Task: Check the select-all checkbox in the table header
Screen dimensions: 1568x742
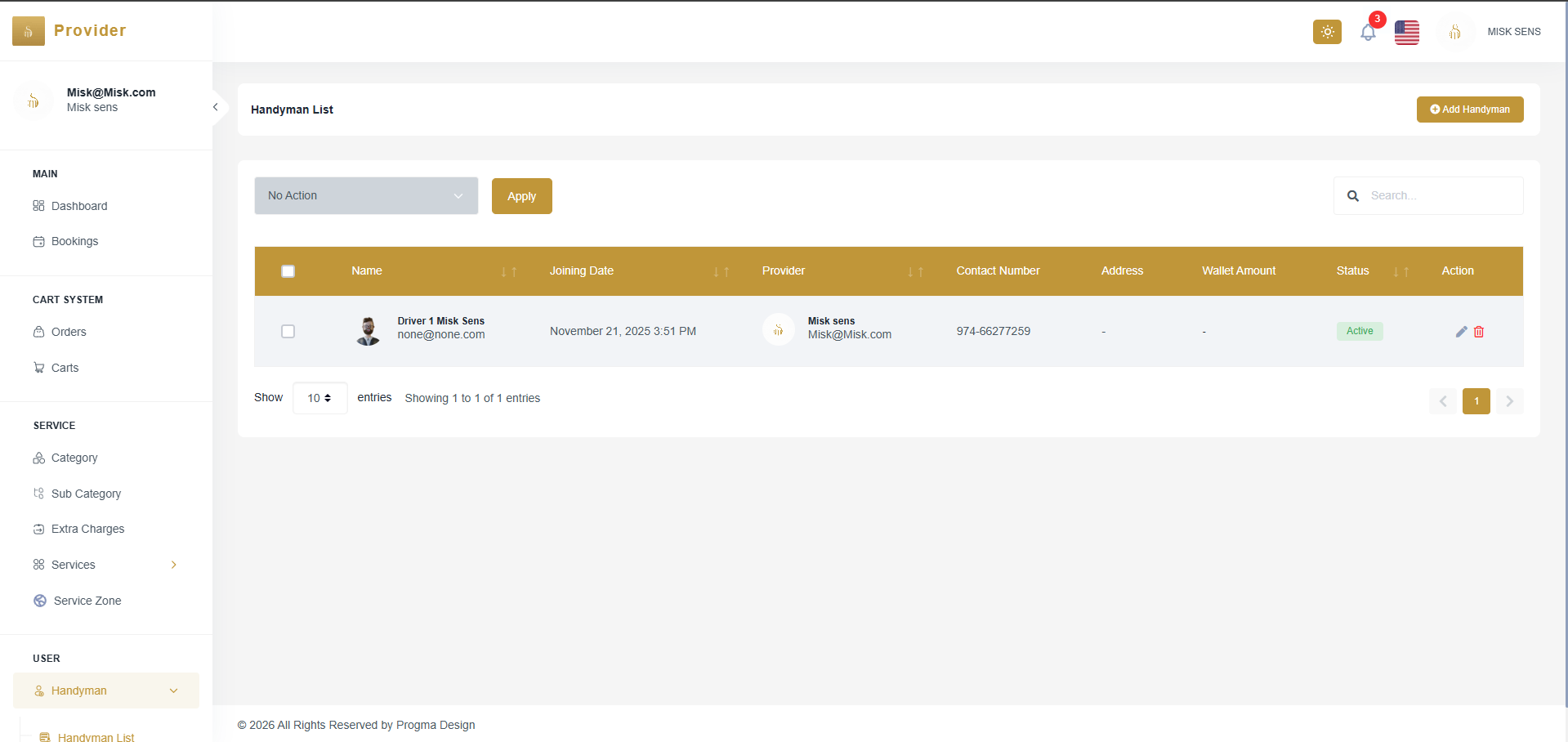Action: tap(288, 270)
